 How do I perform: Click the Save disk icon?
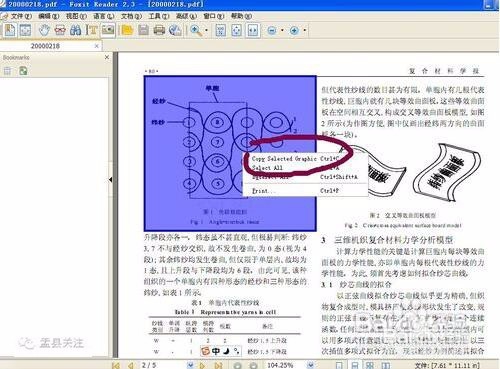point(143,30)
